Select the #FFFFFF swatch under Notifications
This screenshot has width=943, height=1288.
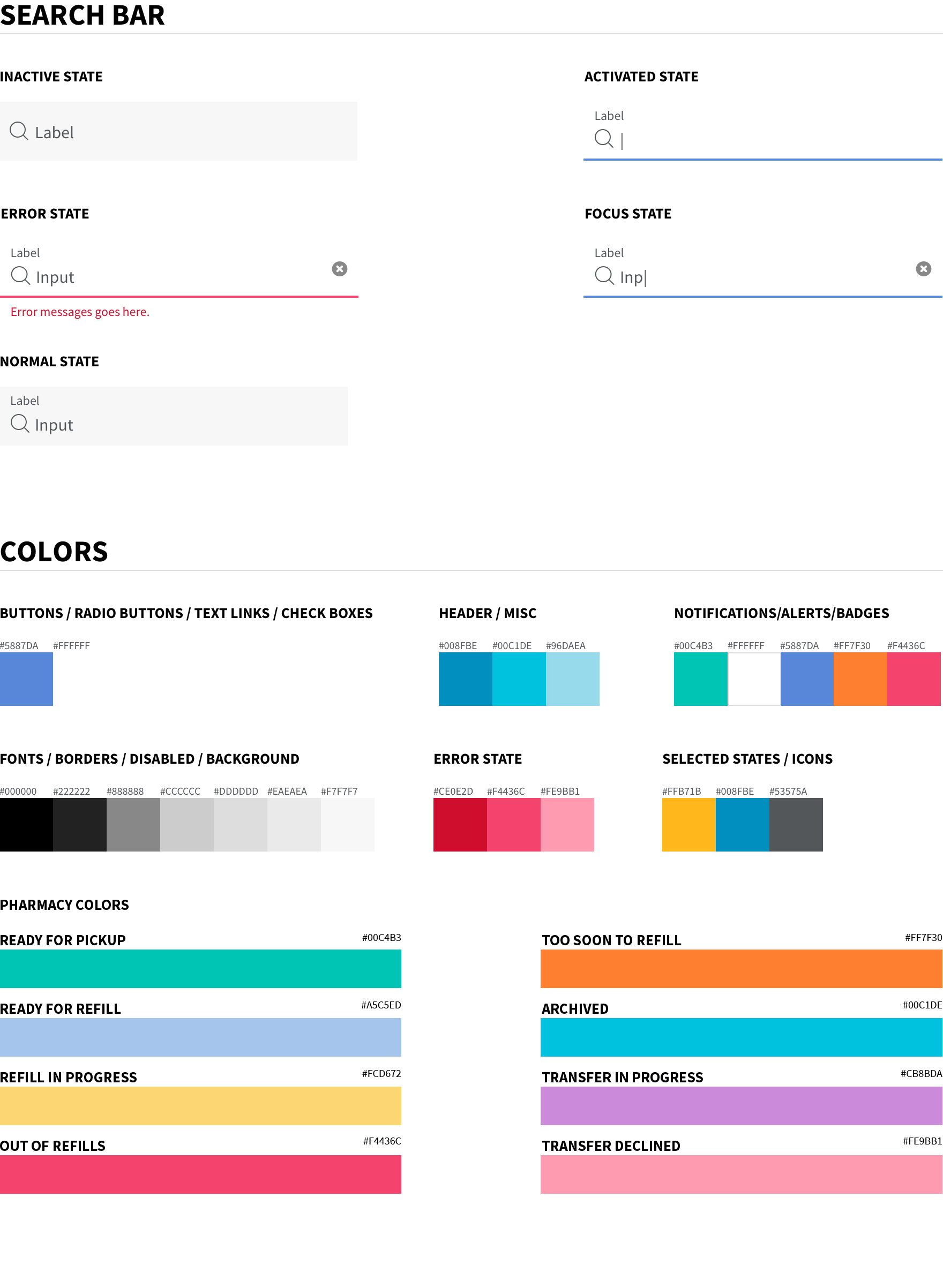754,679
